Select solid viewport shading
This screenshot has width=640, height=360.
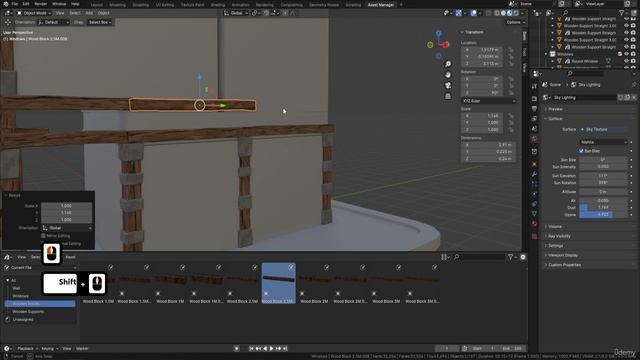coord(503,13)
